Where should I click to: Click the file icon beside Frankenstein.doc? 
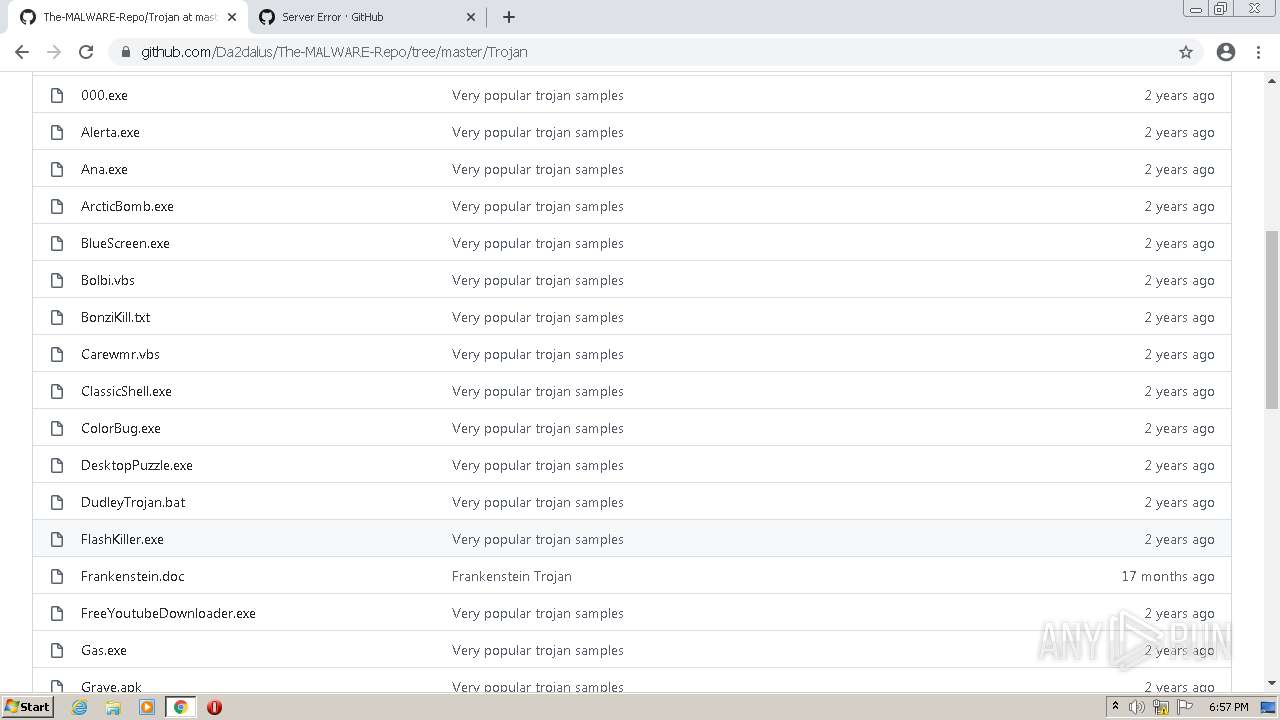pyautogui.click(x=57, y=576)
